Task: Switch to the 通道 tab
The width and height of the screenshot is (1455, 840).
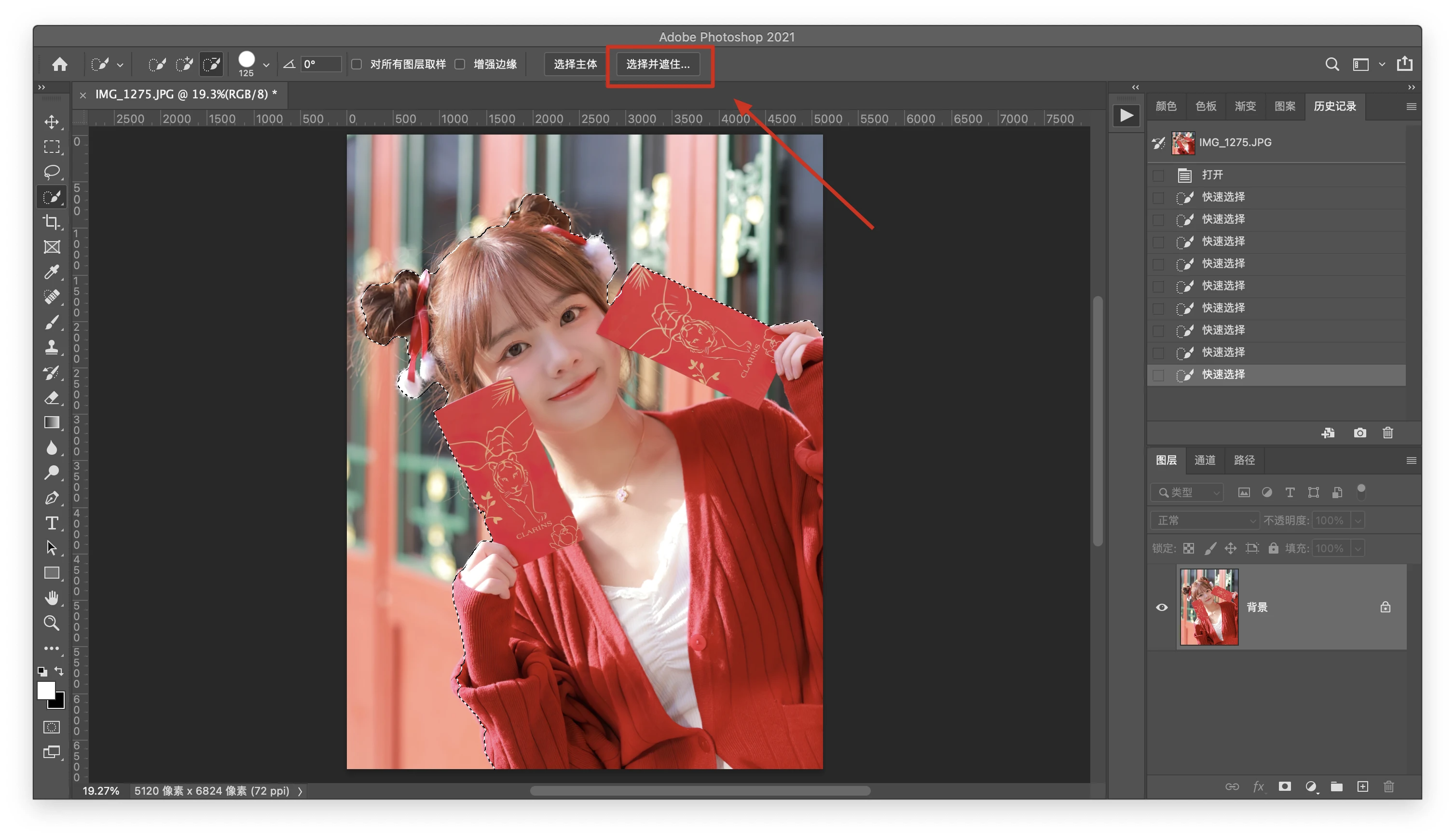Action: click(1205, 460)
